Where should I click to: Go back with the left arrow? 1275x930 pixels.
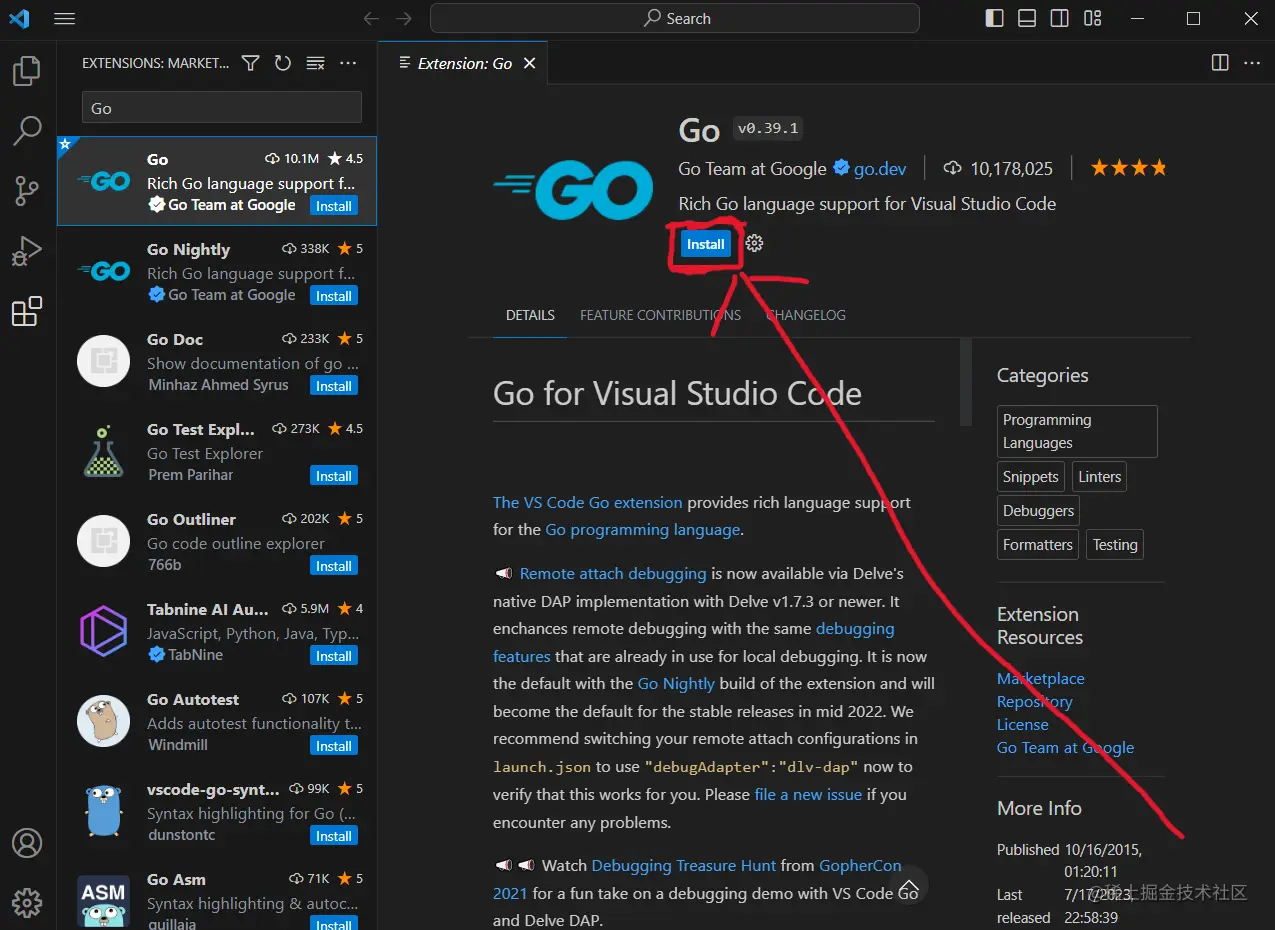click(371, 19)
